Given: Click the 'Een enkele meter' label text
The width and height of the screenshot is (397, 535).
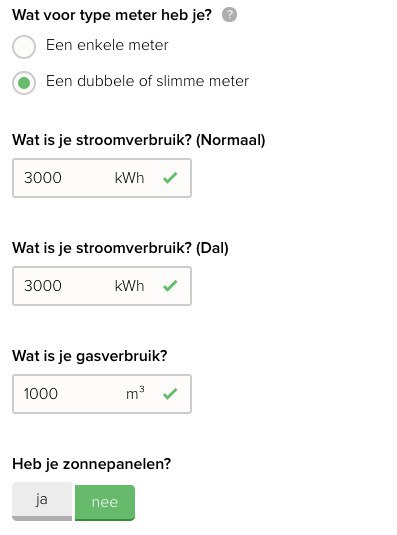Looking at the screenshot, I should point(107,45).
